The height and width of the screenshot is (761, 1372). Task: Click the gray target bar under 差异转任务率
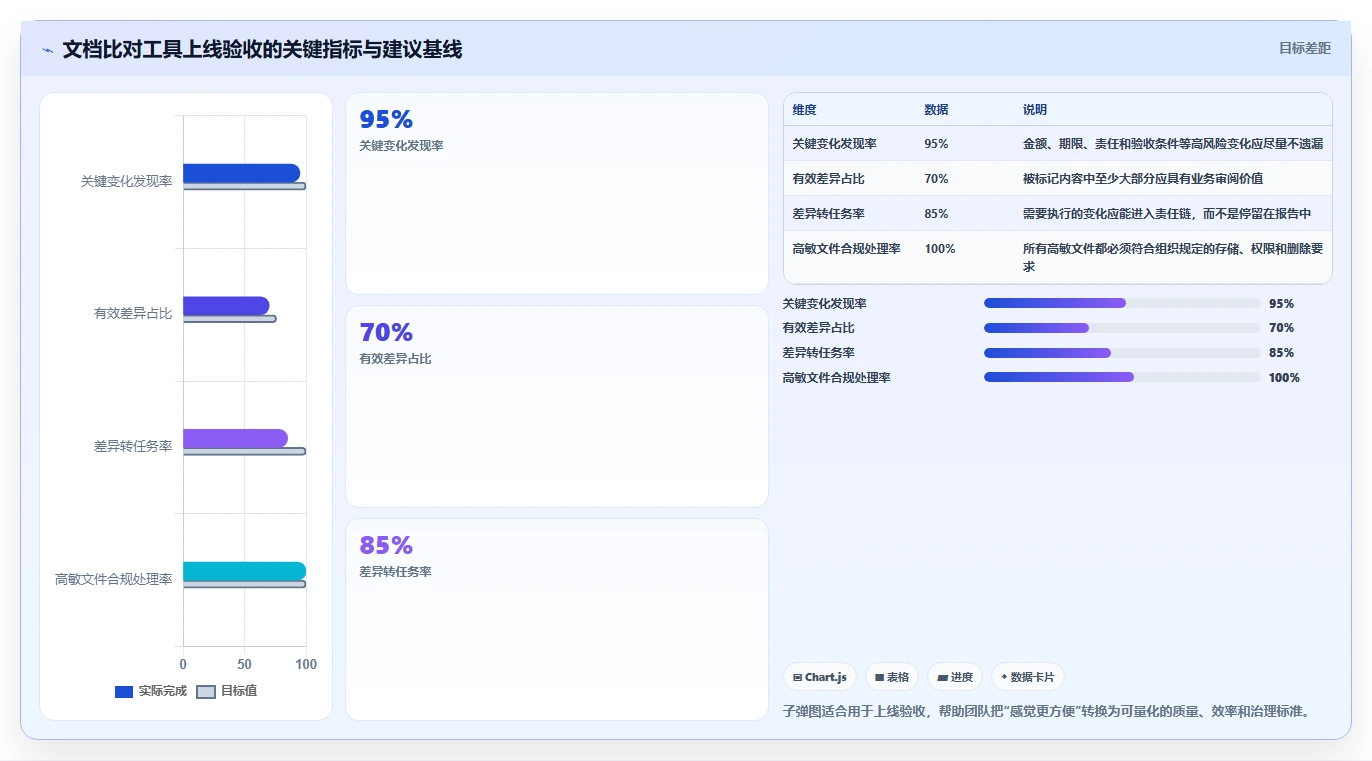coord(244,451)
